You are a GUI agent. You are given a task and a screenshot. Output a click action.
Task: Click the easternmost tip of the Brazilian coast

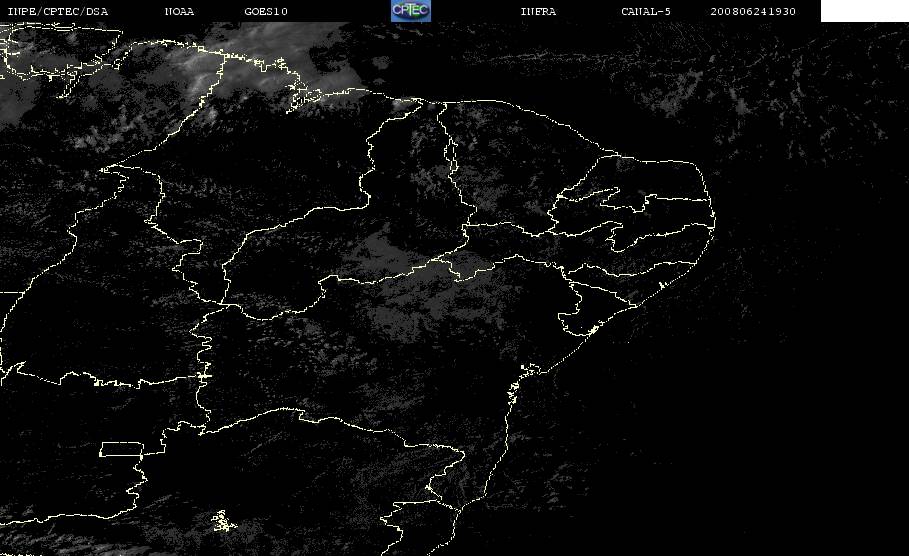pos(714,221)
